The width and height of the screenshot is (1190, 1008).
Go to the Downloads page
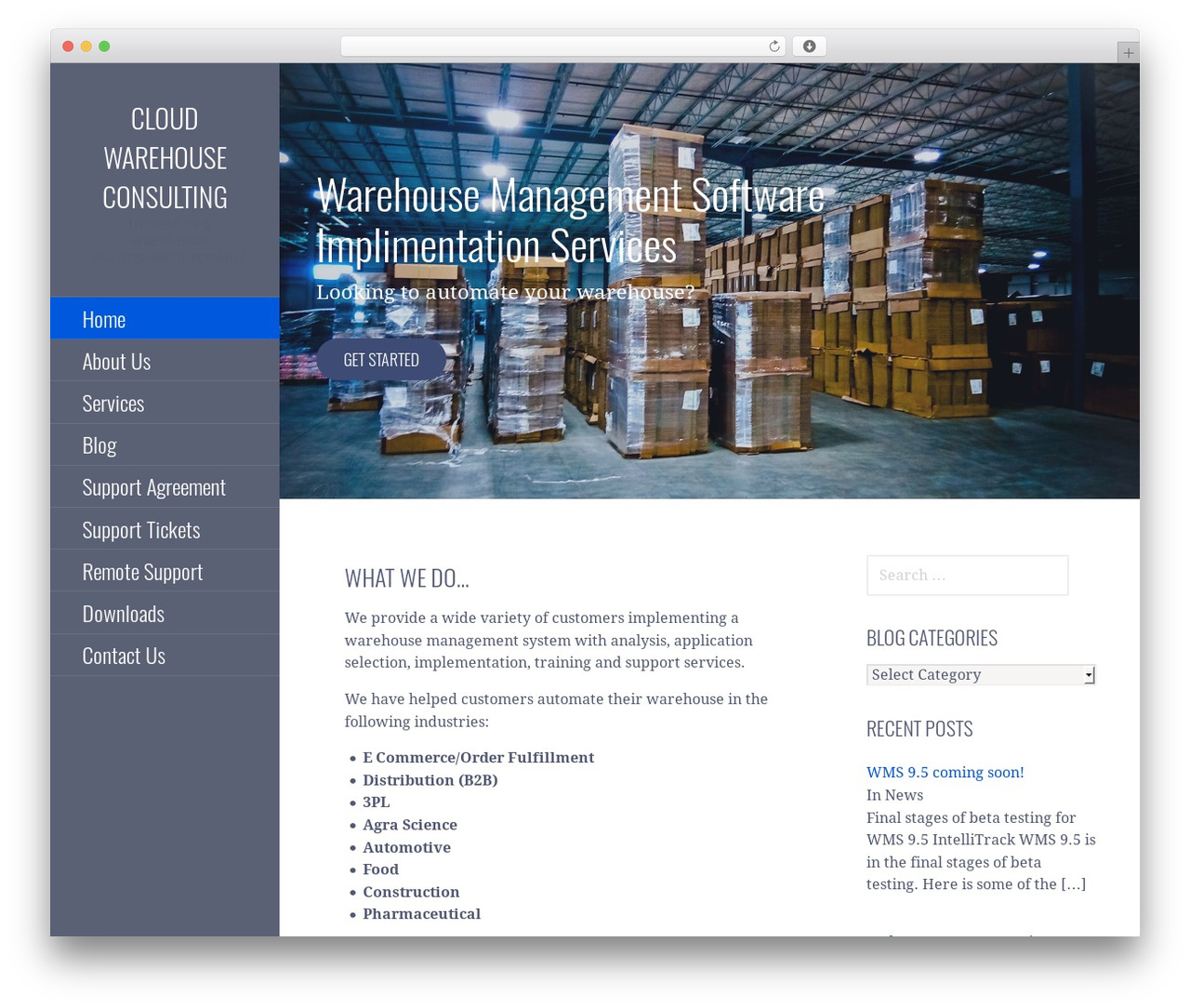[165, 614]
